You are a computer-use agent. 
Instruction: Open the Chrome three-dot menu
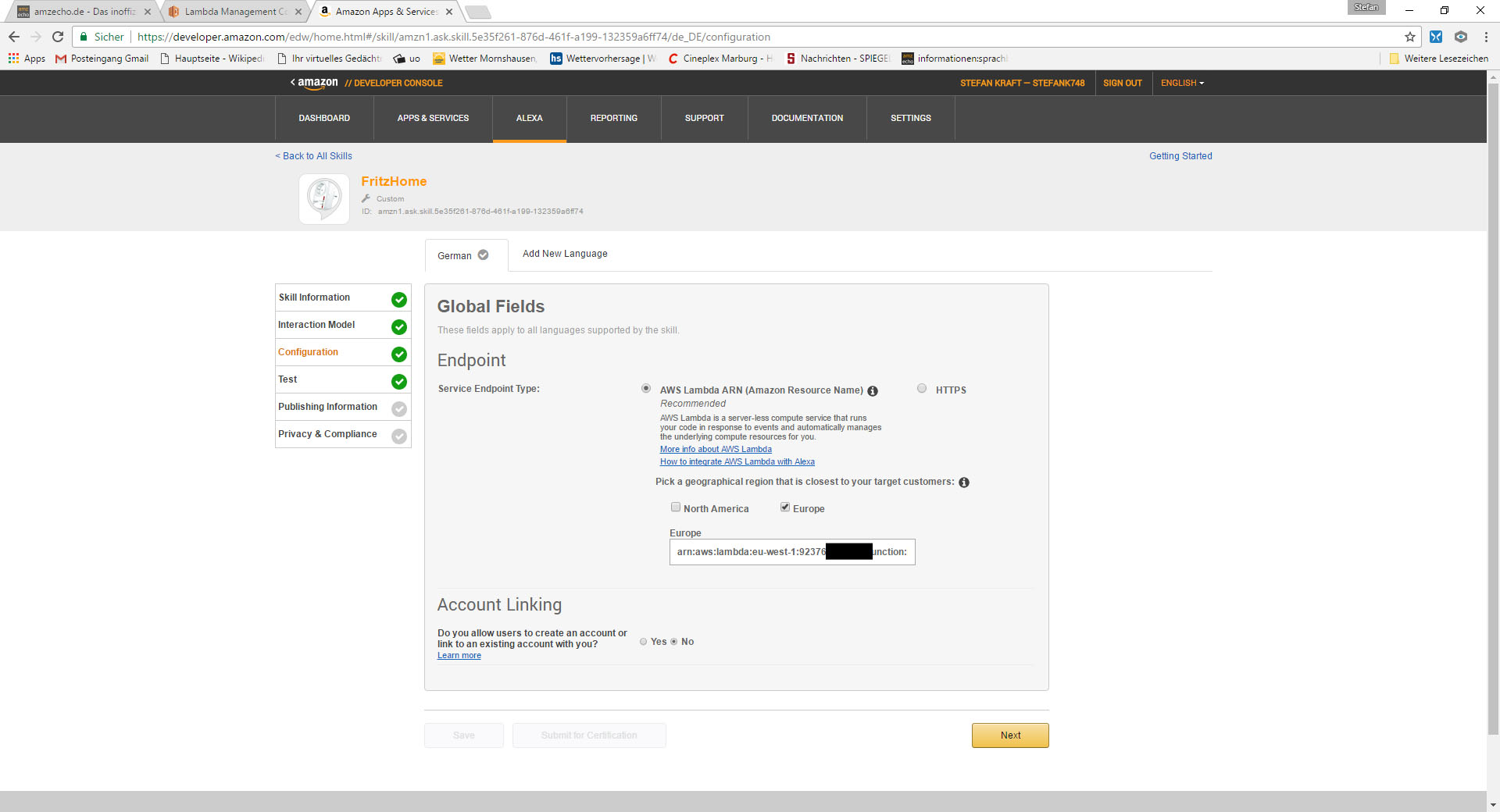[x=1485, y=37]
